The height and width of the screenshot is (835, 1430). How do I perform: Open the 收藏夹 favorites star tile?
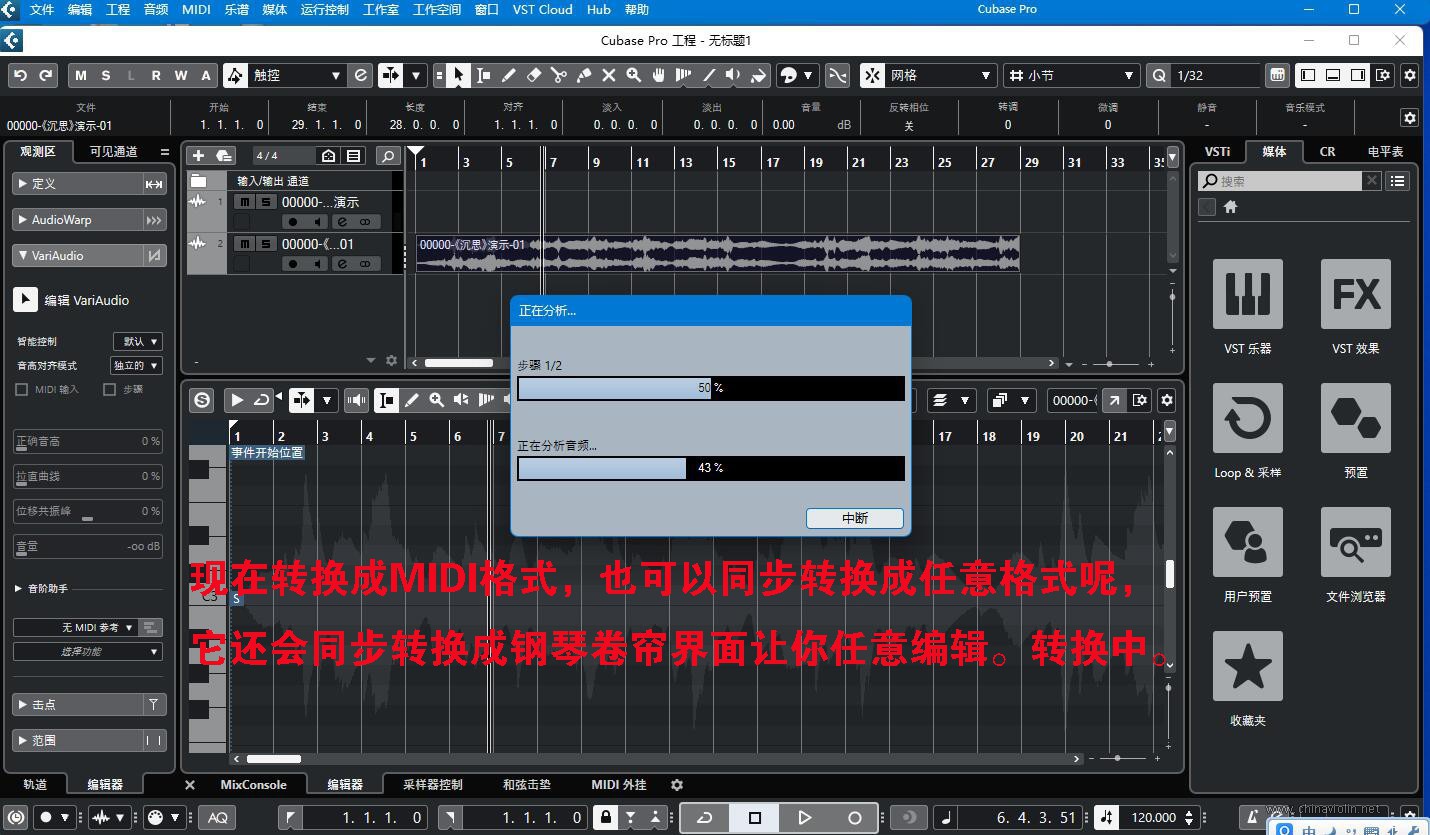(1247, 666)
